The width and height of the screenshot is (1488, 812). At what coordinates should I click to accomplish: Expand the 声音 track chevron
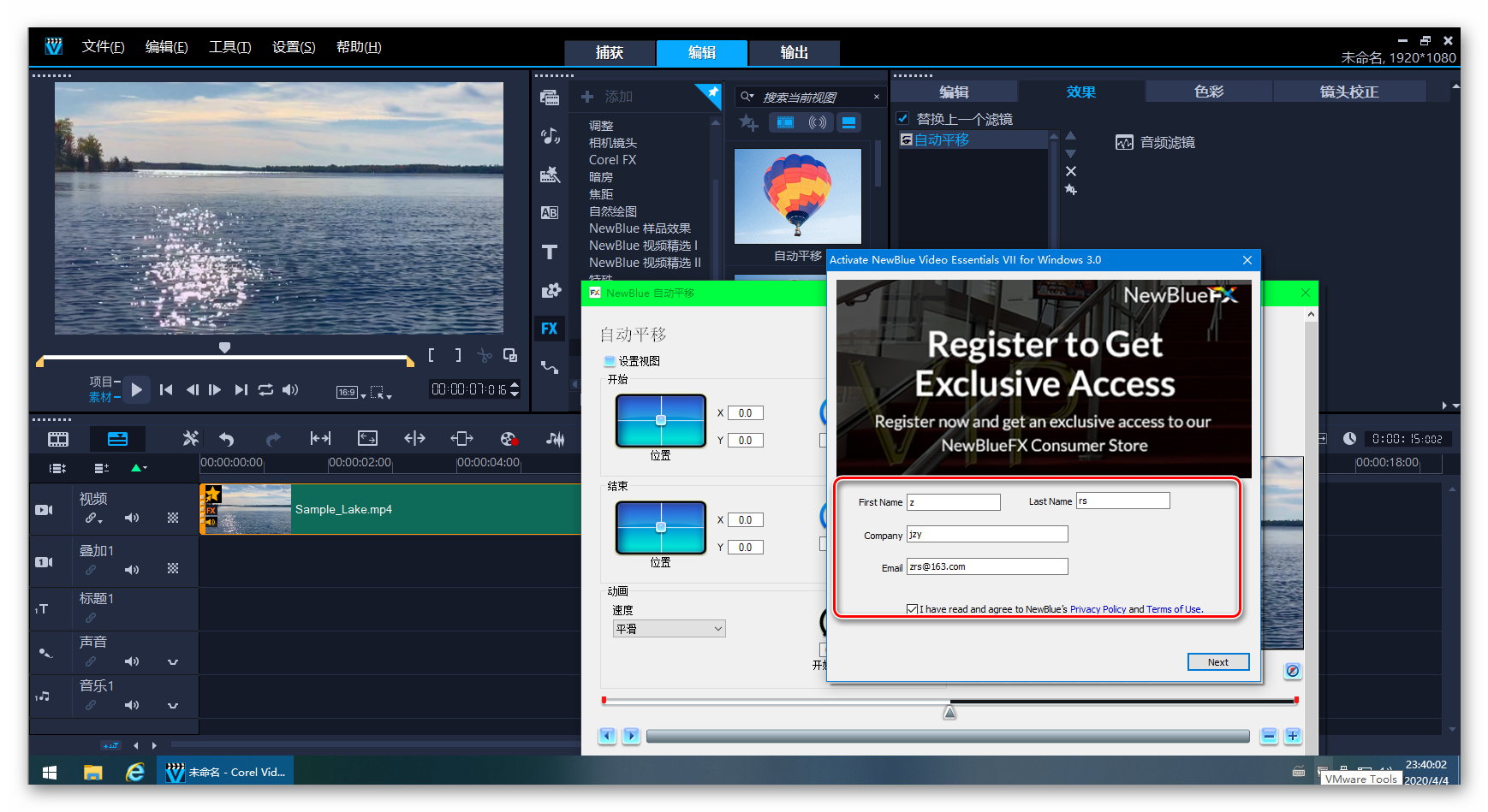[x=173, y=662]
